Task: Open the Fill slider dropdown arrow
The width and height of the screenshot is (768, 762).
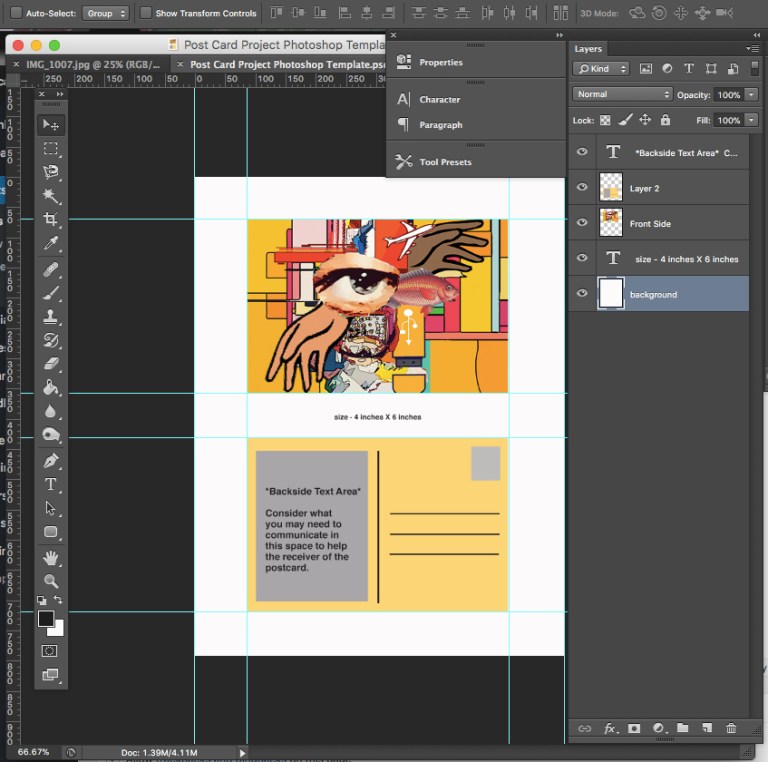Action: (751, 120)
